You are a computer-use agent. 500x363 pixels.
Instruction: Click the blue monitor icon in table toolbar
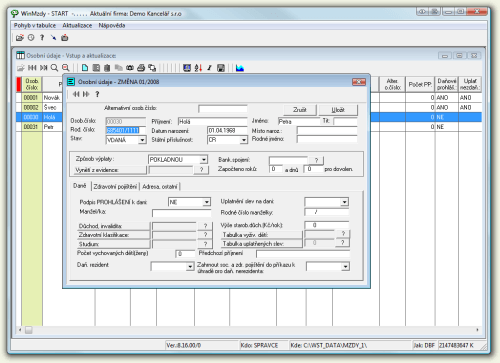coord(187,68)
